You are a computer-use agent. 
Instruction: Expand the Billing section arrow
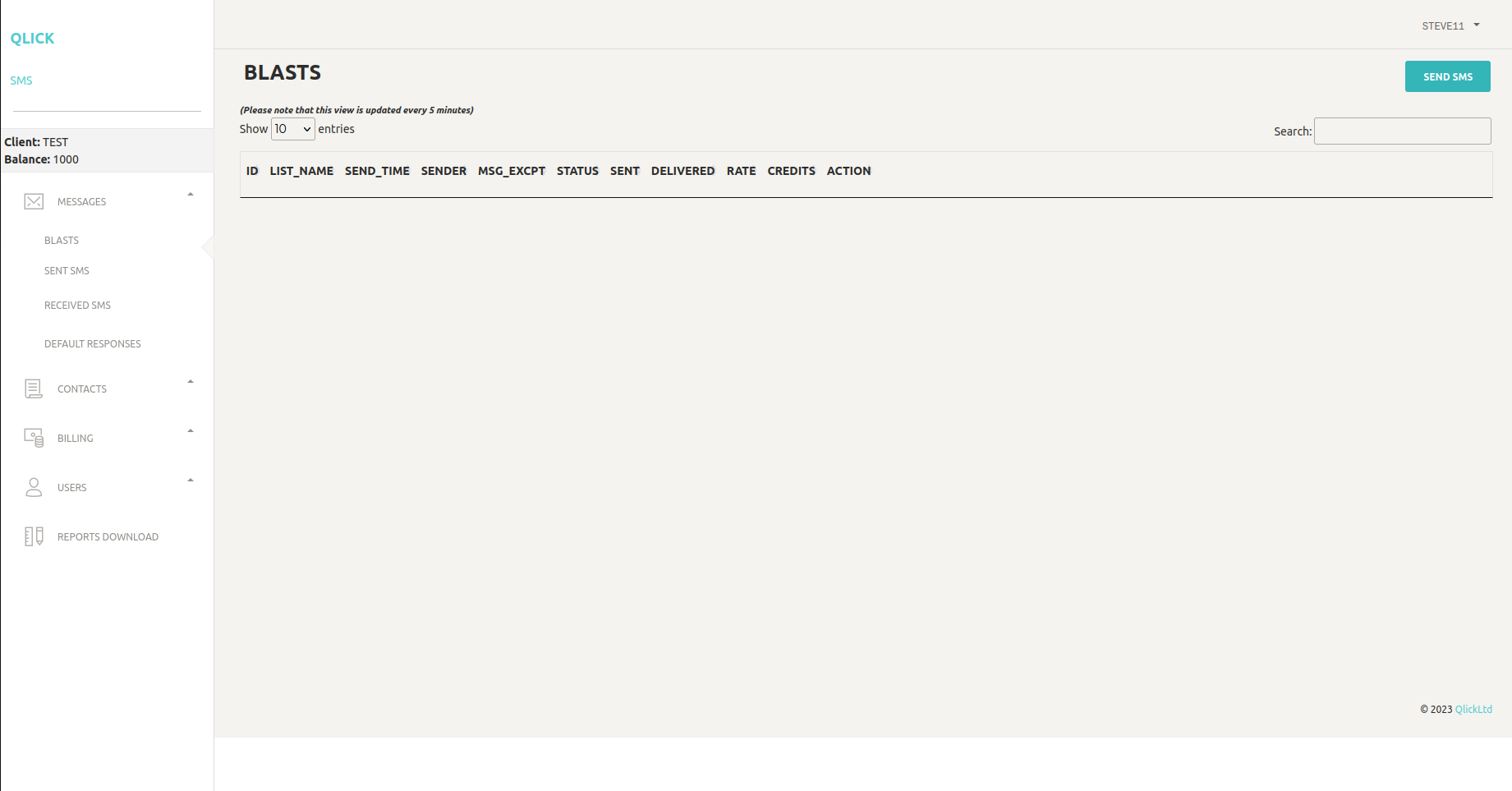pyautogui.click(x=191, y=431)
